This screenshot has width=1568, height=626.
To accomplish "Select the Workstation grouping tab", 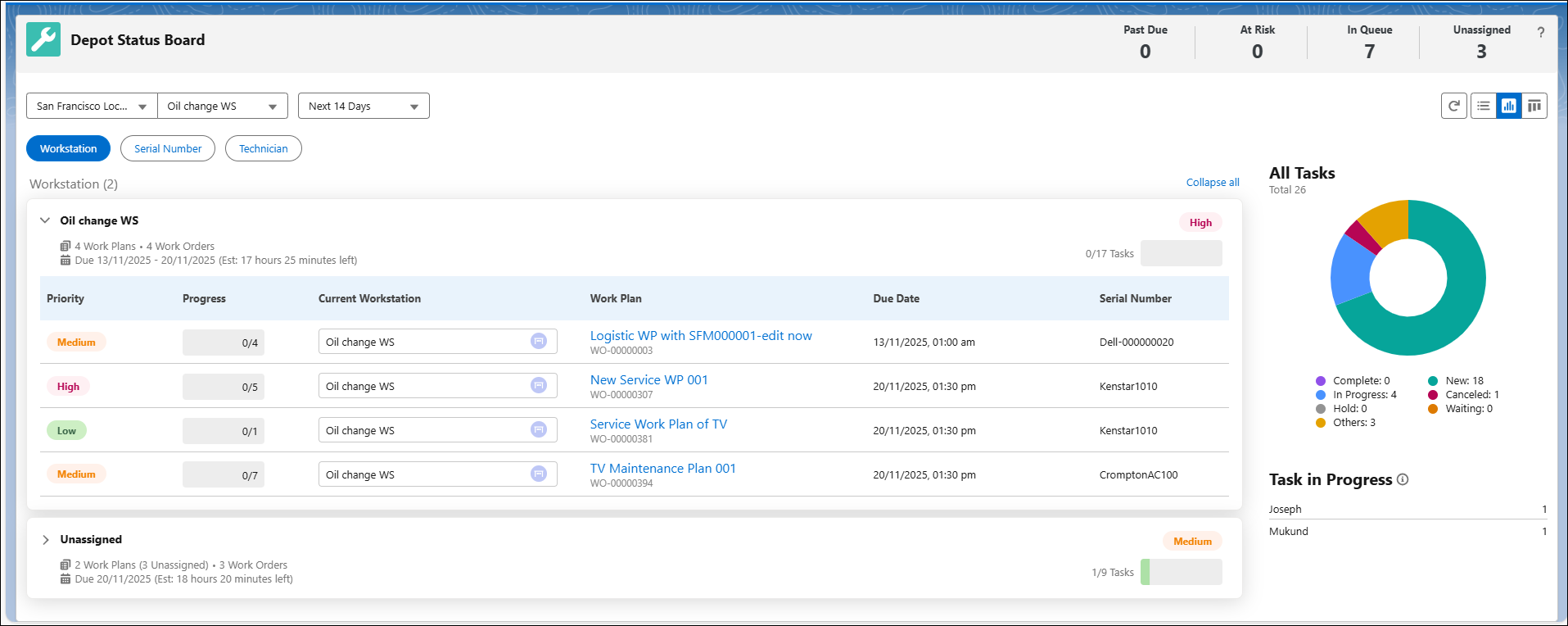I will 68,148.
